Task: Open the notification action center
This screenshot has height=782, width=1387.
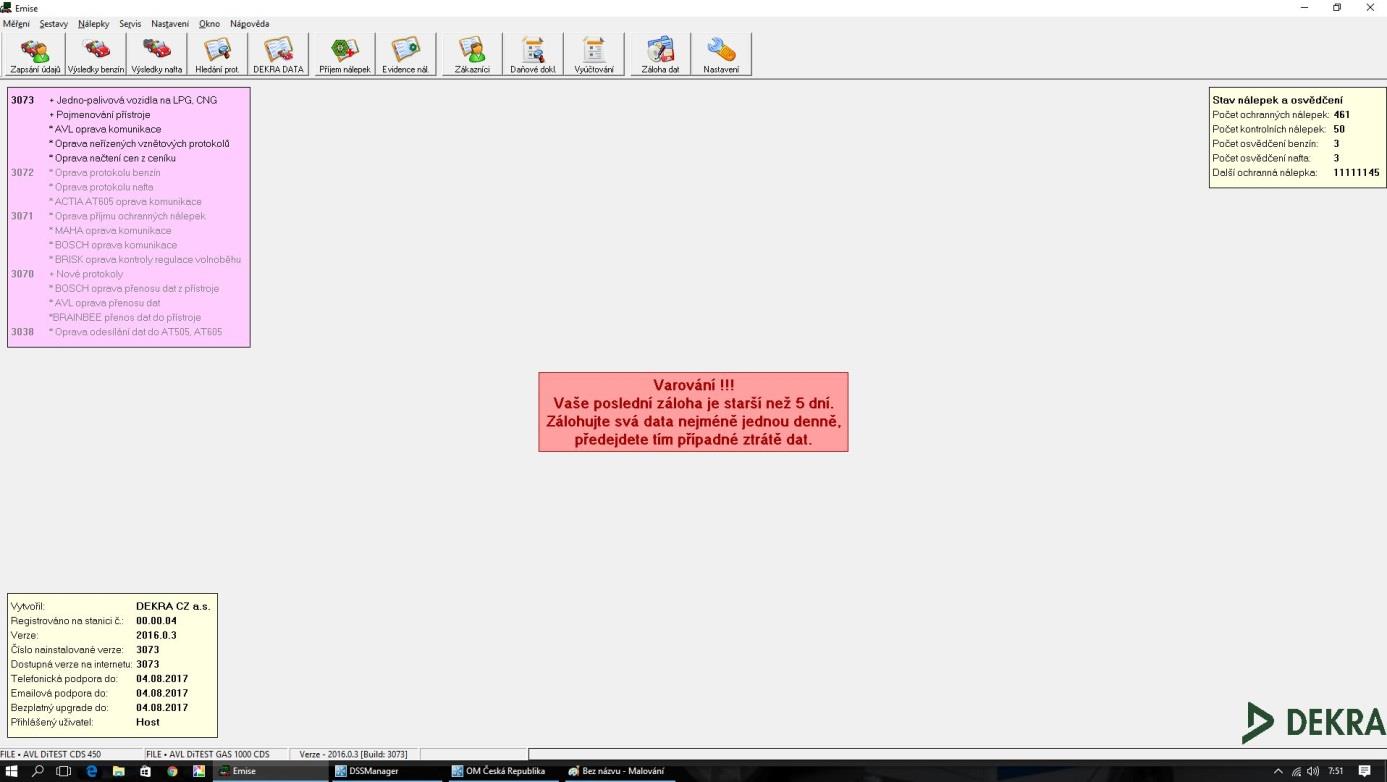Action: coord(1364,771)
